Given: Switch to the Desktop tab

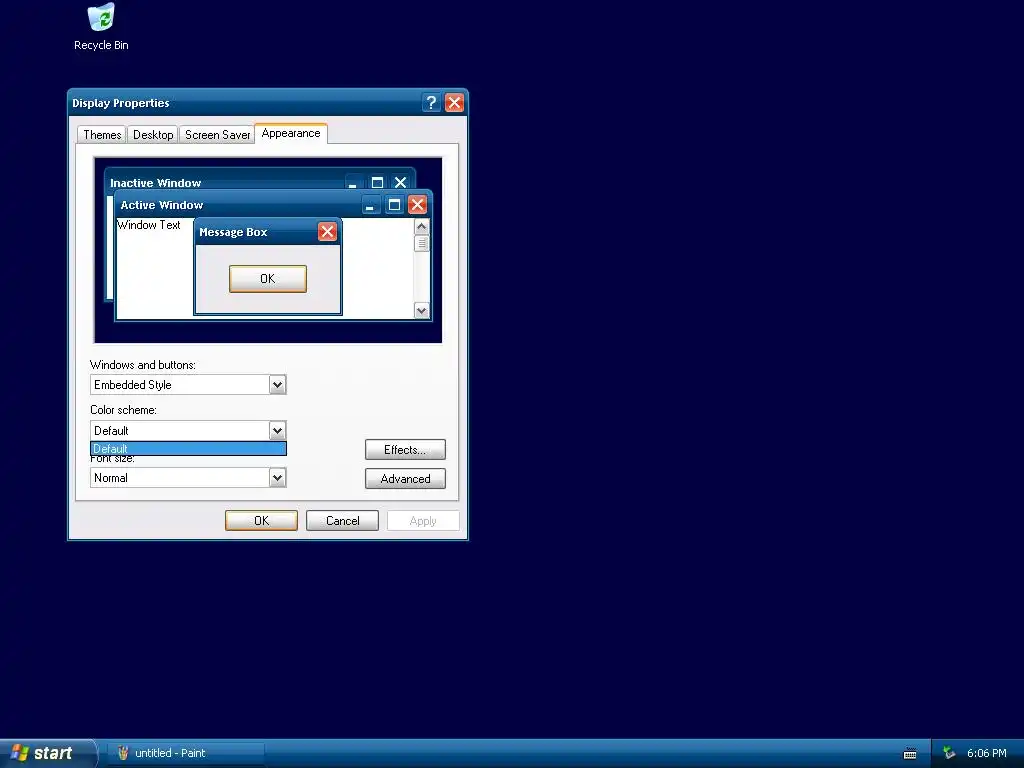Looking at the screenshot, I should pos(153,135).
